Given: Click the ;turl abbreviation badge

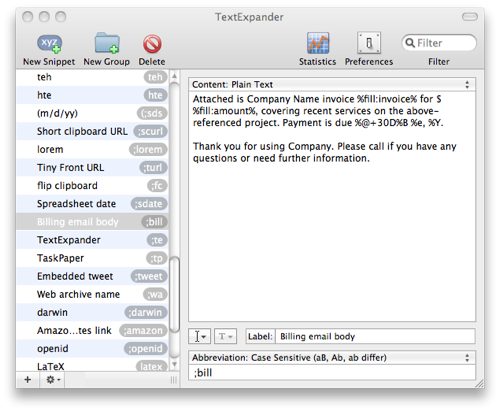Looking at the screenshot, I should point(153,167).
